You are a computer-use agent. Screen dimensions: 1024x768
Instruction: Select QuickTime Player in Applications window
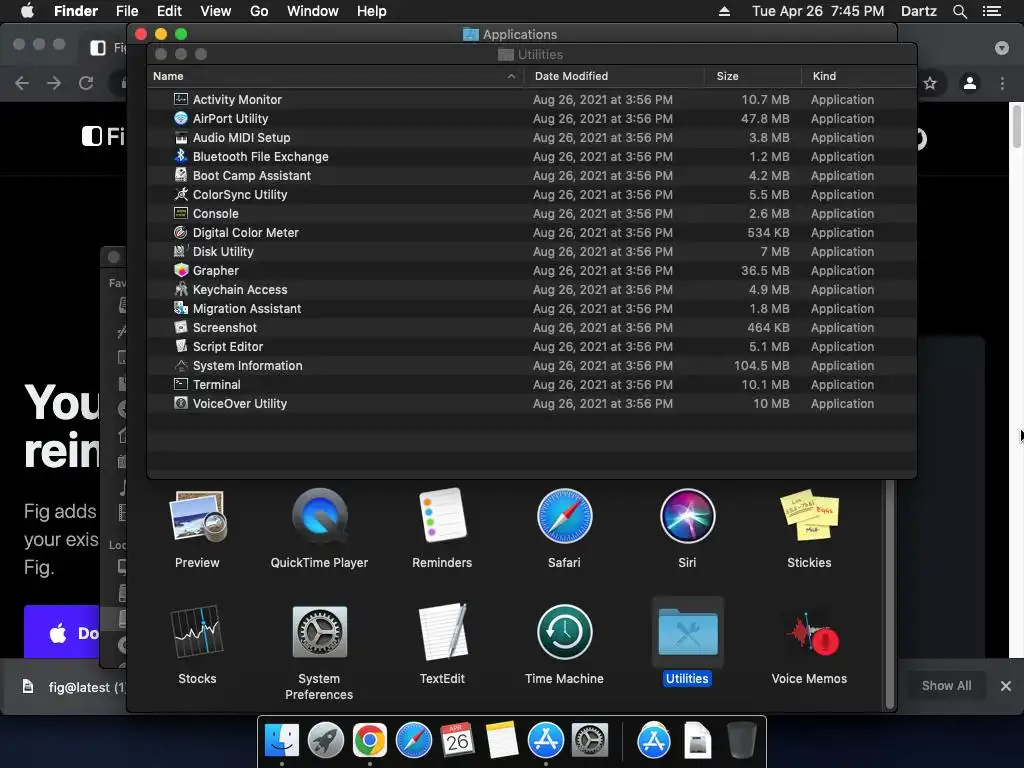coord(319,517)
